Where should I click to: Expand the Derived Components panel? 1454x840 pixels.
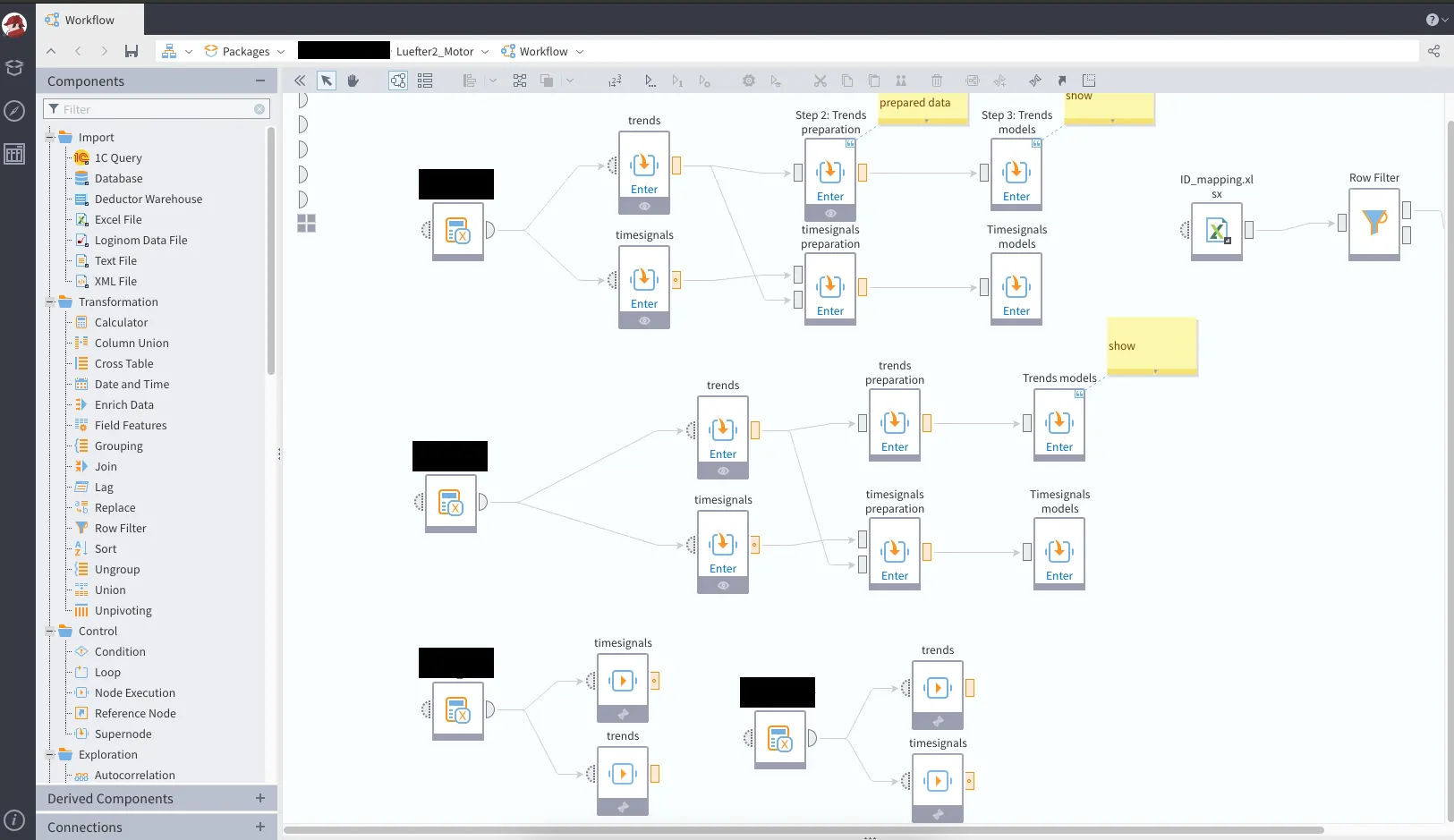tap(260, 798)
